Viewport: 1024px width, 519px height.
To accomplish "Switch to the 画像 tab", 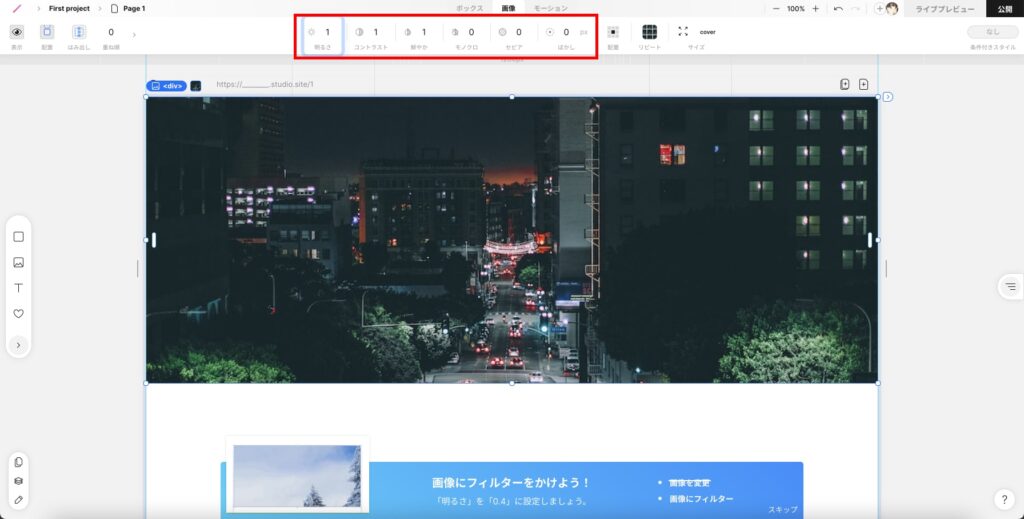I will point(508,8).
